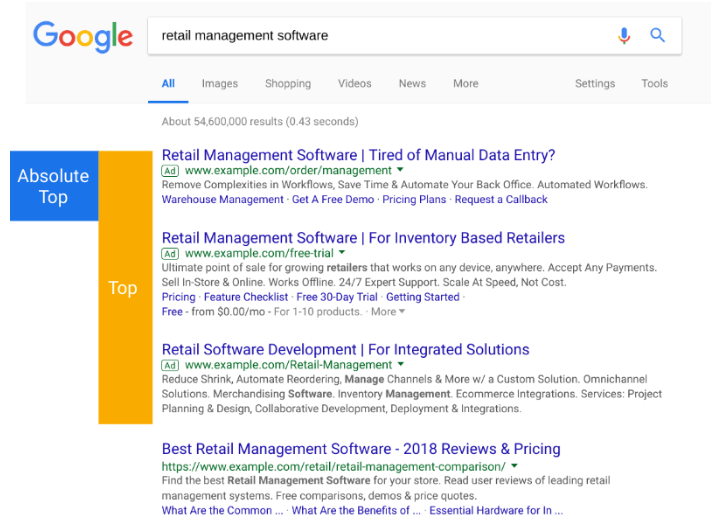Click the blue magnifier search icon

tap(658, 35)
